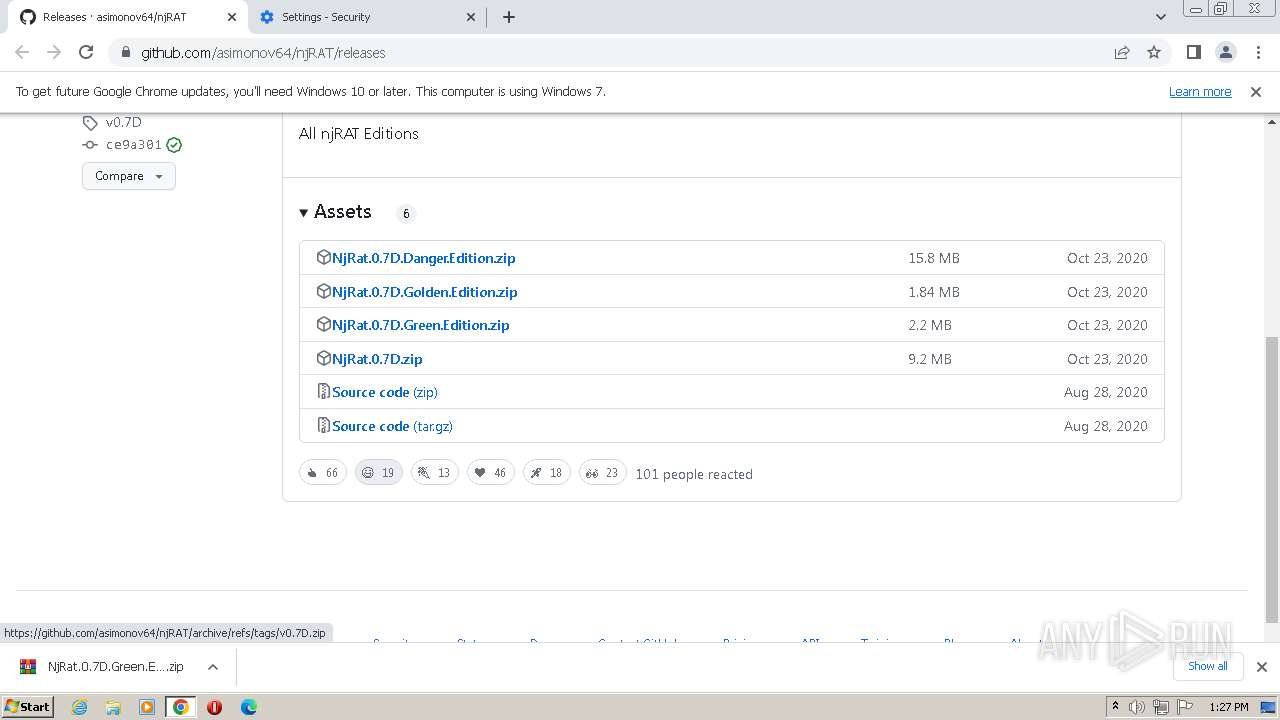Open the Opera taskbar icon
The image size is (1280, 720).
(214, 706)
